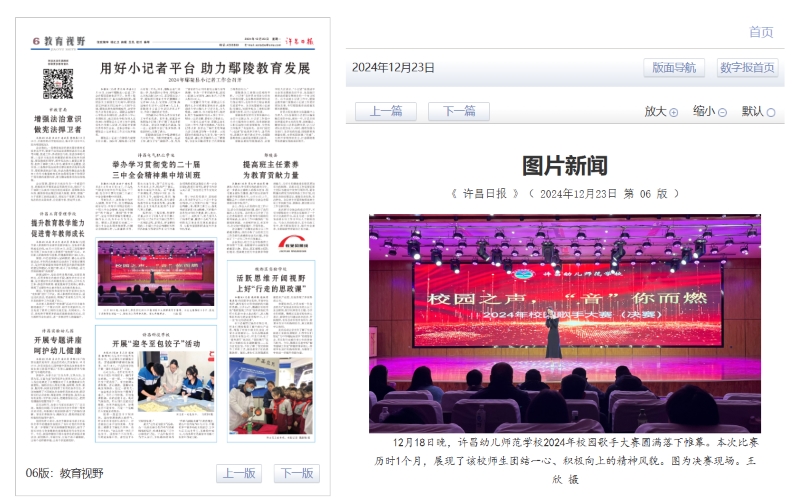Click the large 图片新闻 stage photo
The height and width of the screenshot is (503, 800).
coord(564,322)
